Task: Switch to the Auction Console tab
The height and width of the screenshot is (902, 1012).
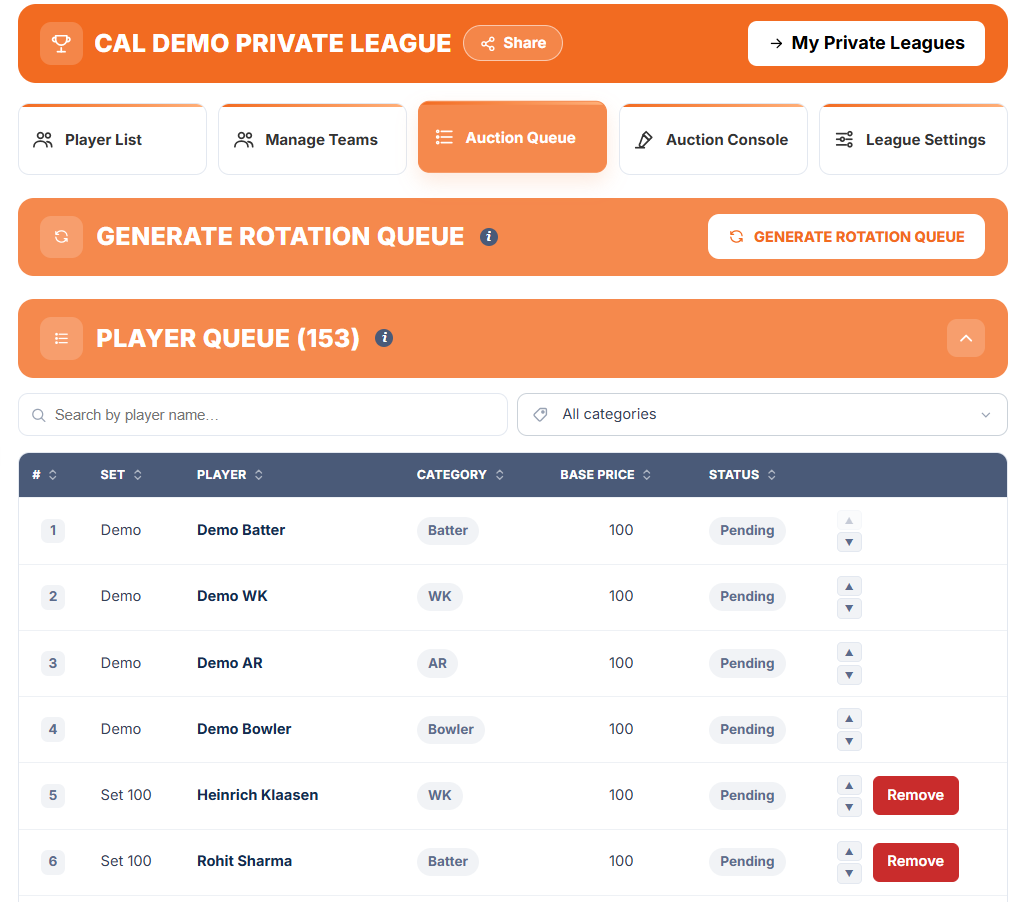Action: (713, 139)
